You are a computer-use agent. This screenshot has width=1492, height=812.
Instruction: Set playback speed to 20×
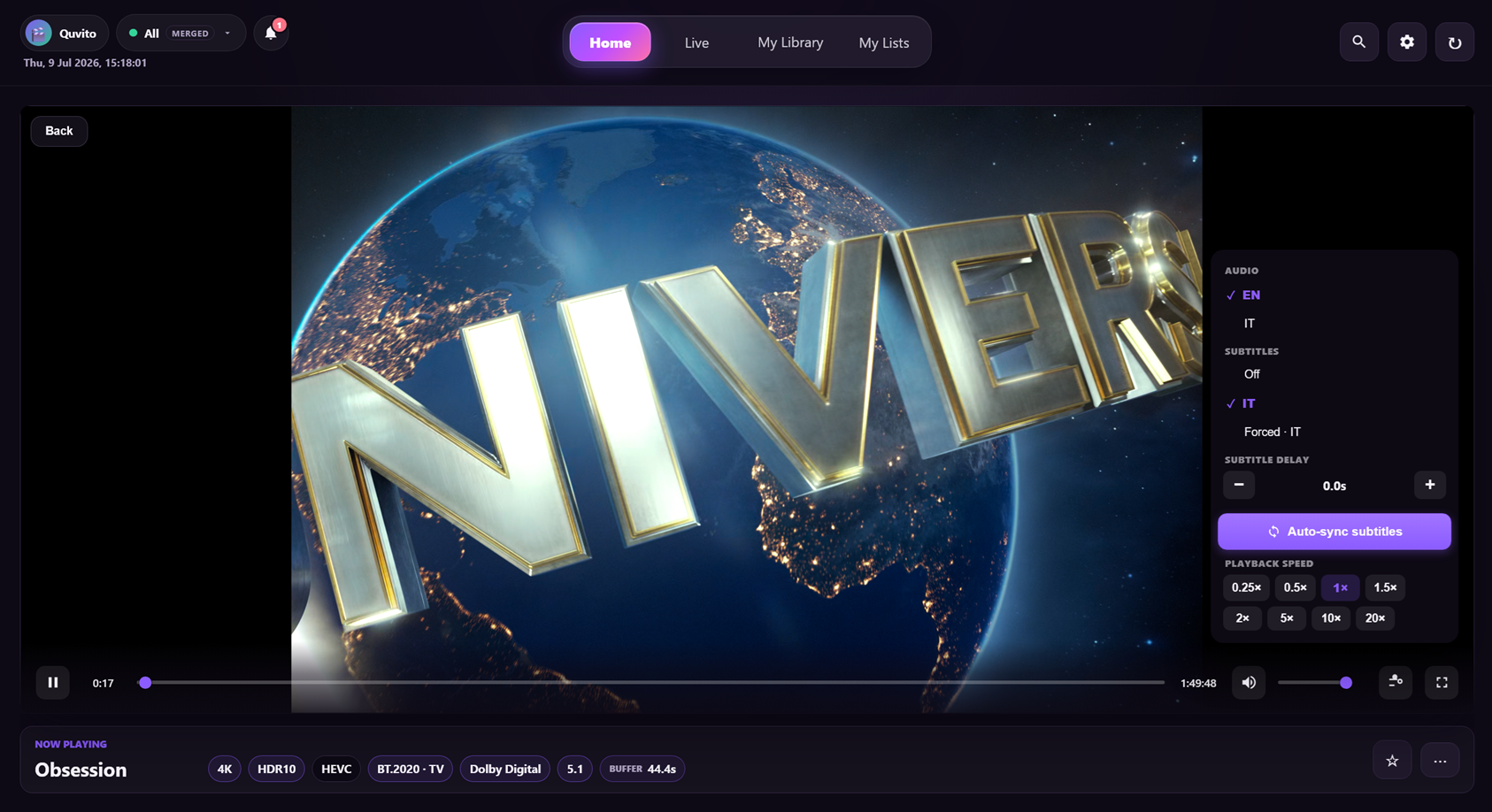1375,618
